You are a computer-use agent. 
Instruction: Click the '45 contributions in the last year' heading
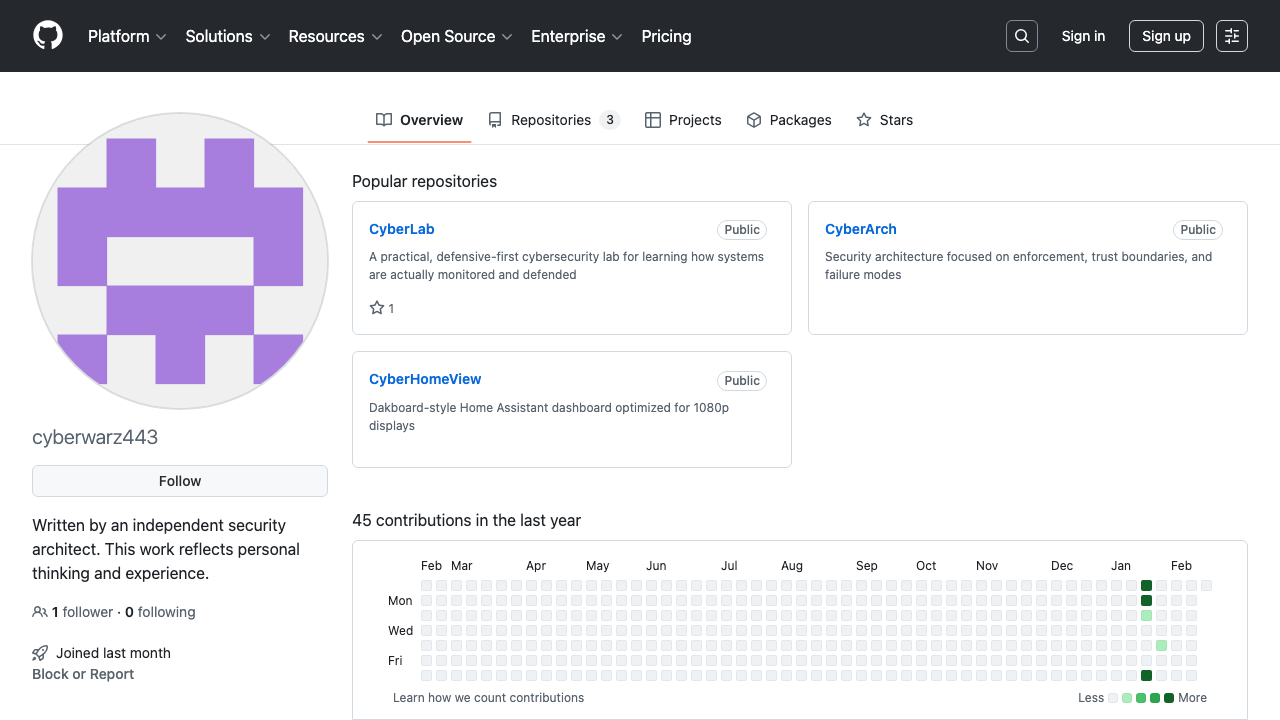pos(466,520)
